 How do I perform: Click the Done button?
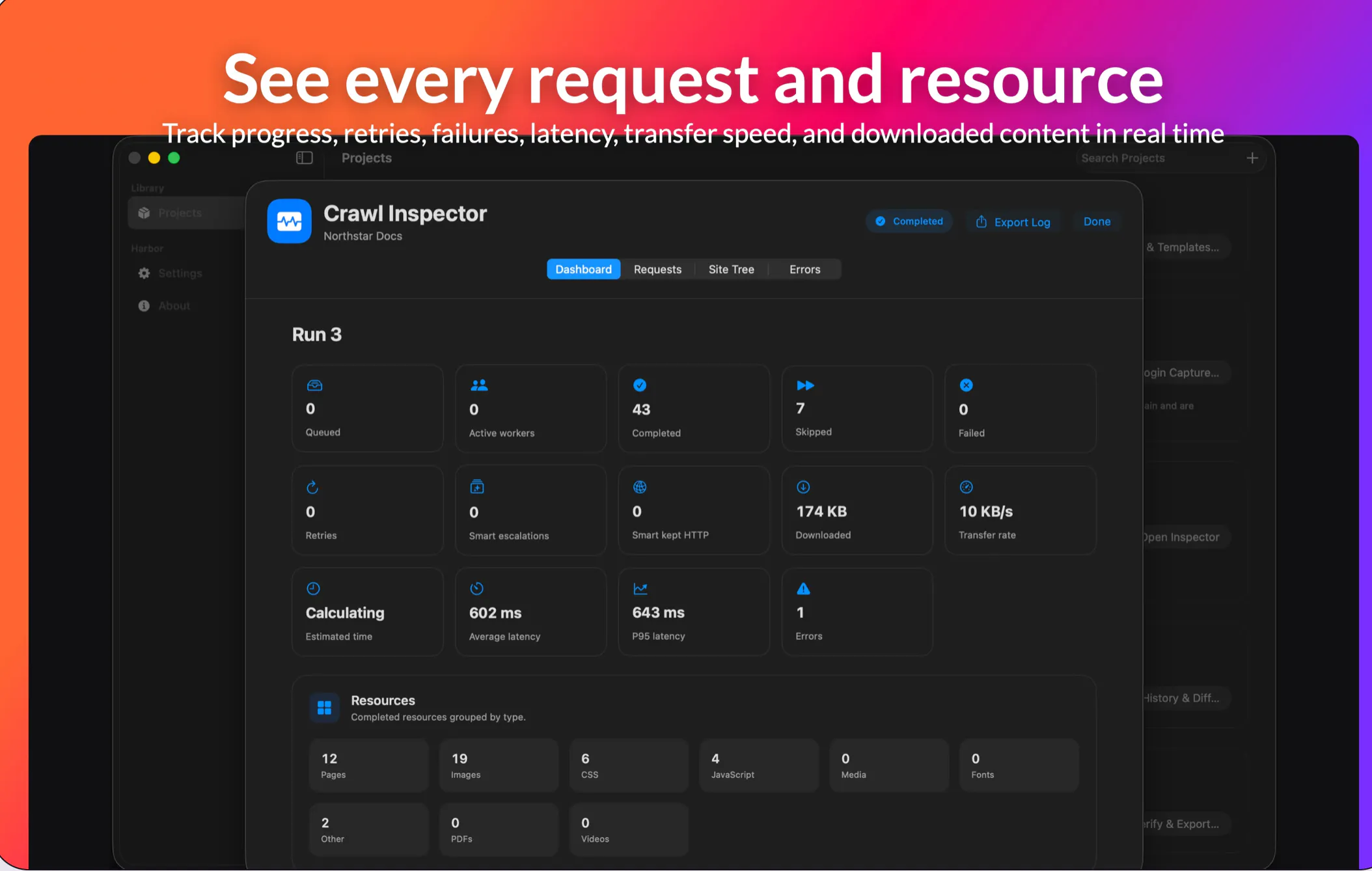[1097, 221]
